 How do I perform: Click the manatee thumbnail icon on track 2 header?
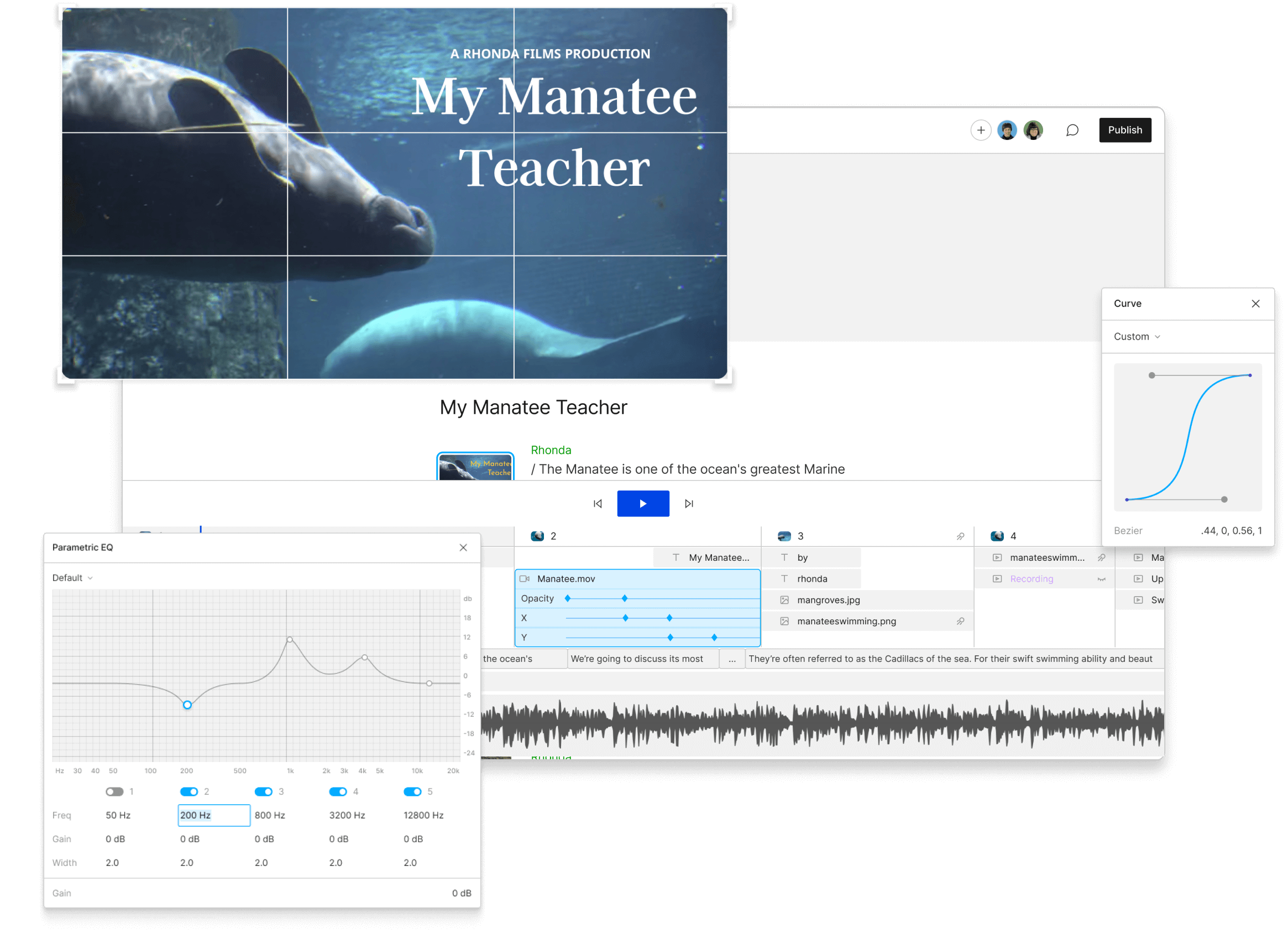[537, 536]
